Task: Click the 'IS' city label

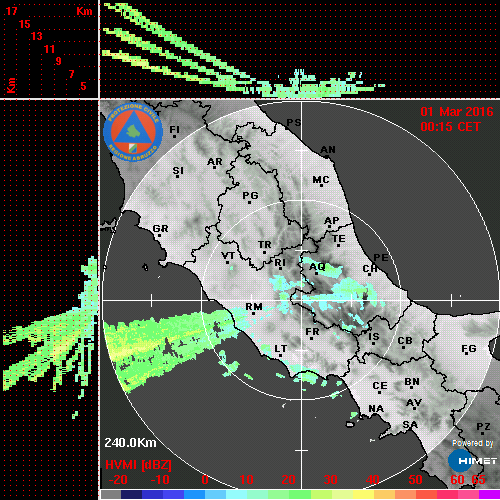Action: tap(374, 337)
